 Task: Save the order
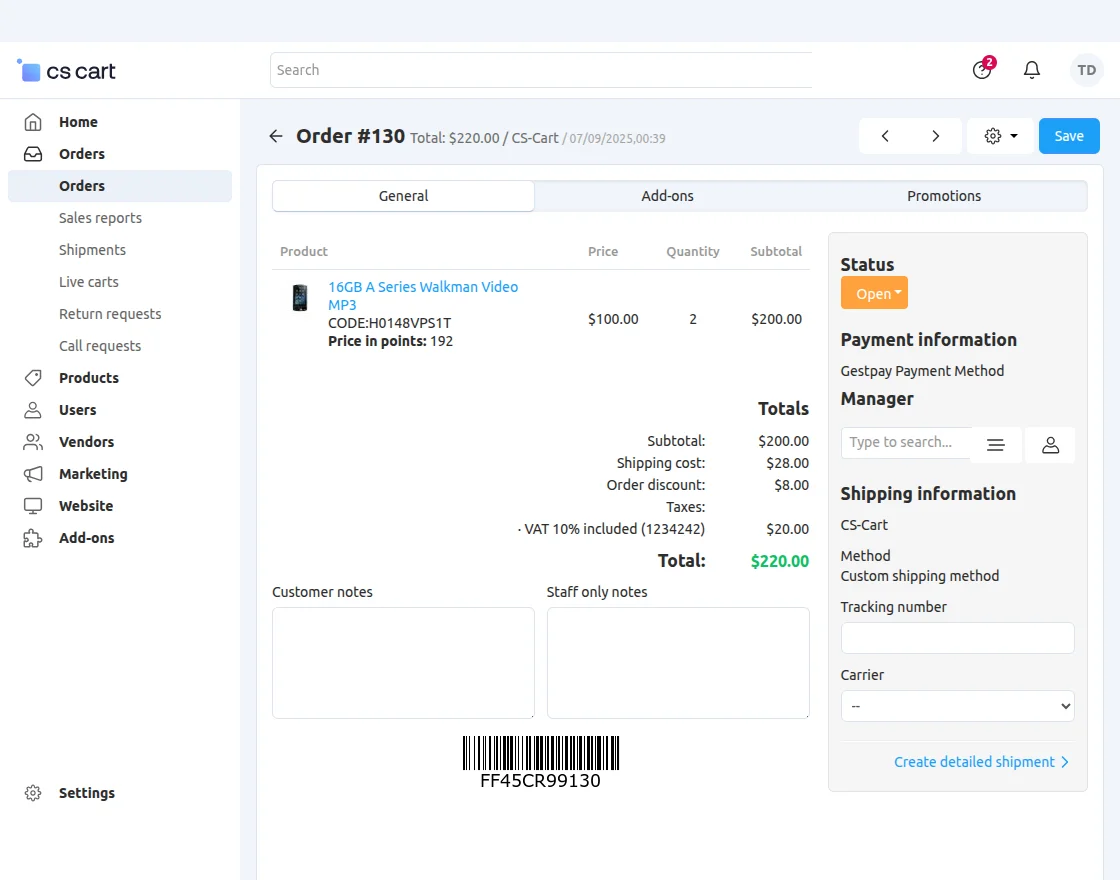[1069, 136]
